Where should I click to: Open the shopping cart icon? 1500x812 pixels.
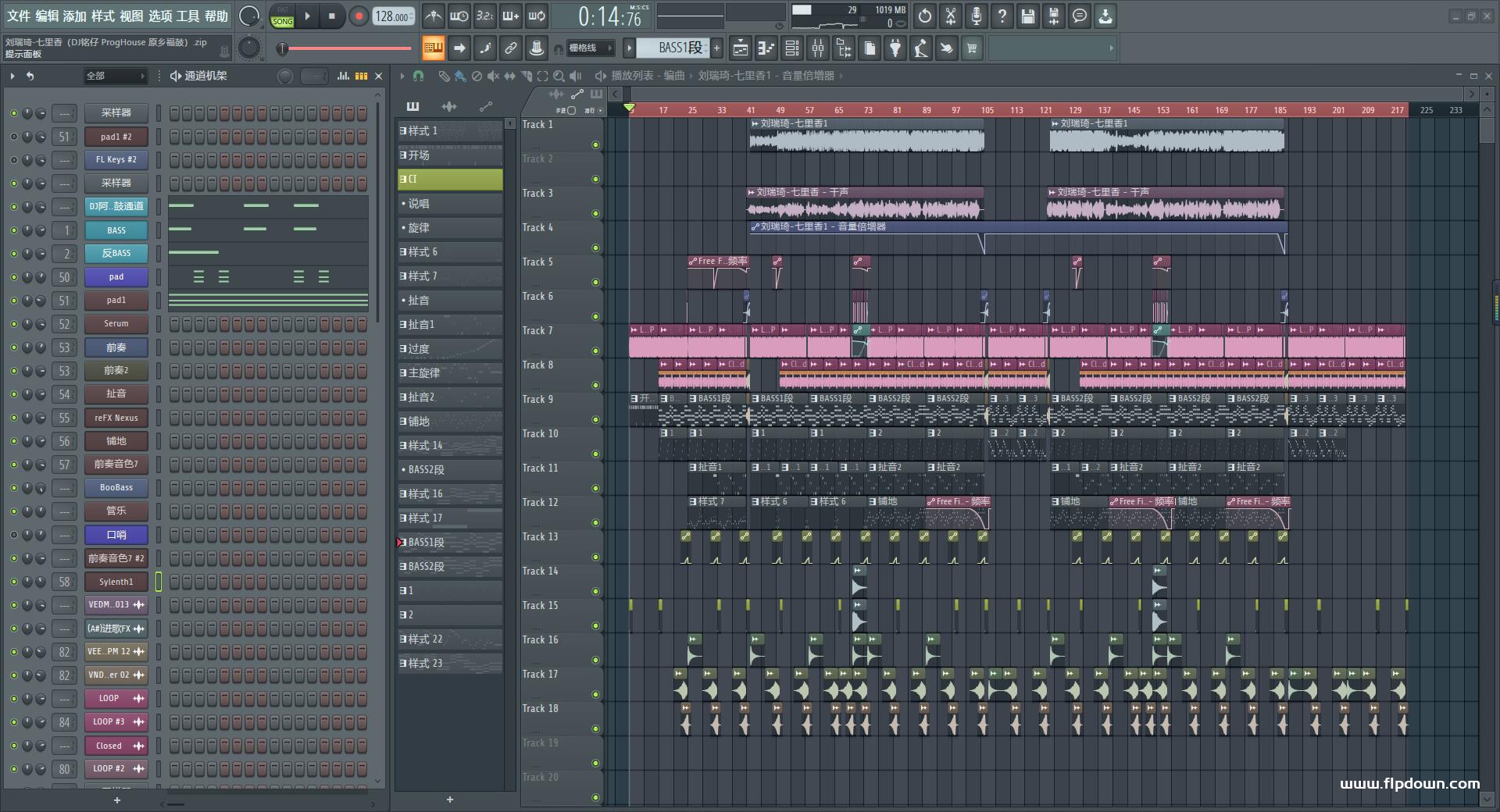pos(972,48)
